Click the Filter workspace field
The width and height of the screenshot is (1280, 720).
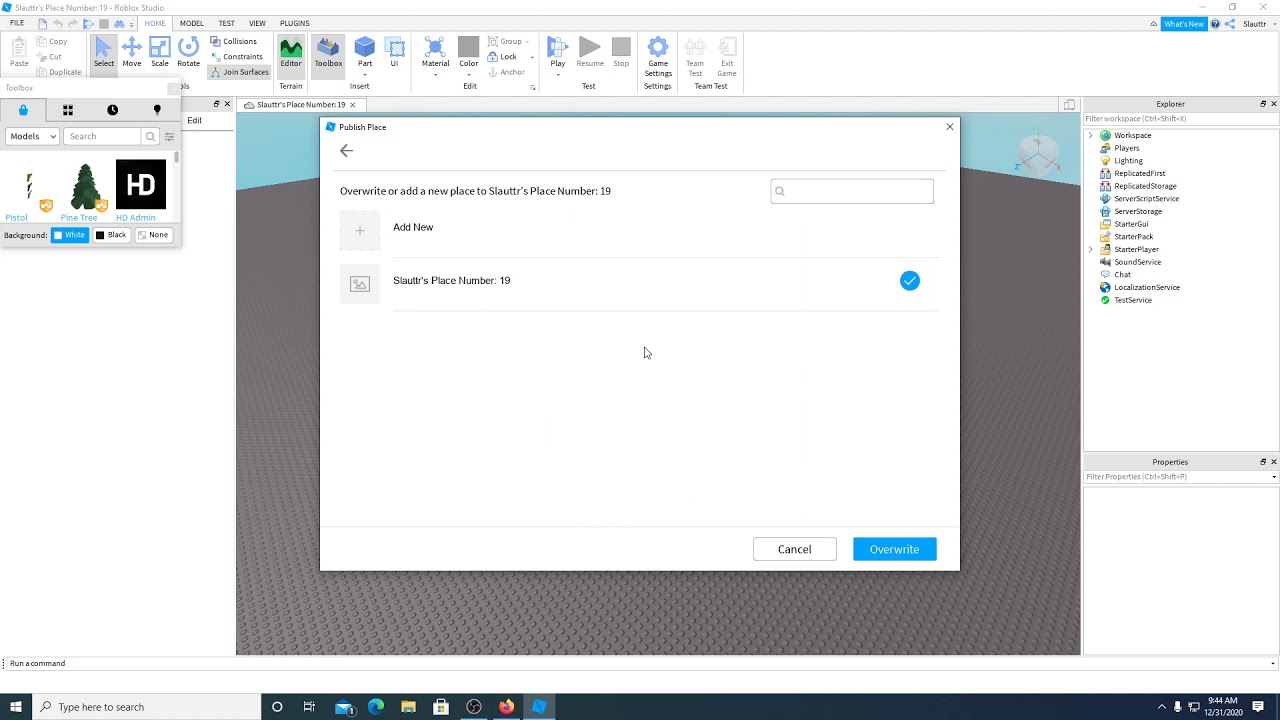pos(1180,119)
